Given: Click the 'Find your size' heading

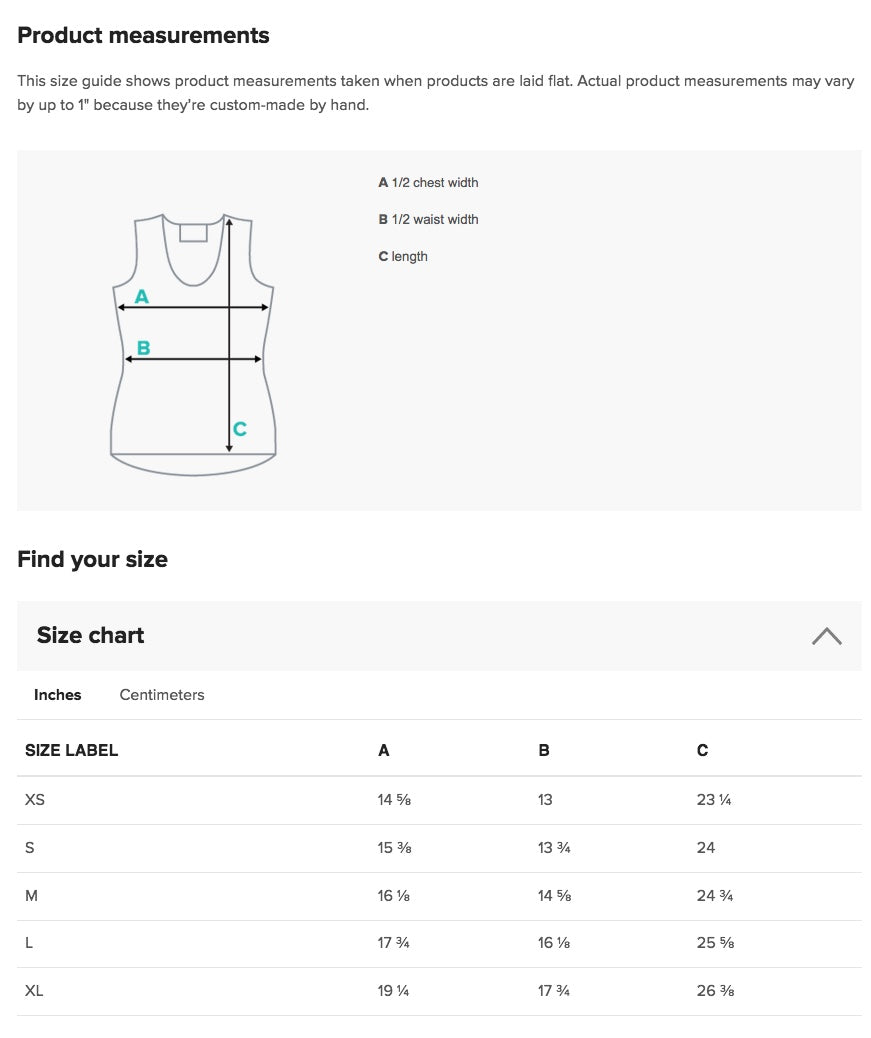Looking at the screenshot, I should pos(93,559).
